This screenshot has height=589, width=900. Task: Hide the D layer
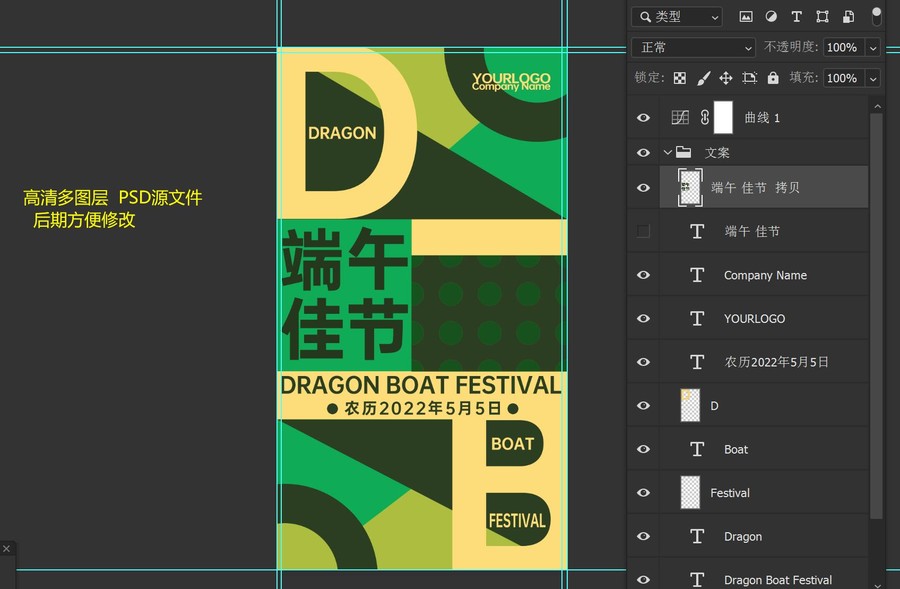643,406
